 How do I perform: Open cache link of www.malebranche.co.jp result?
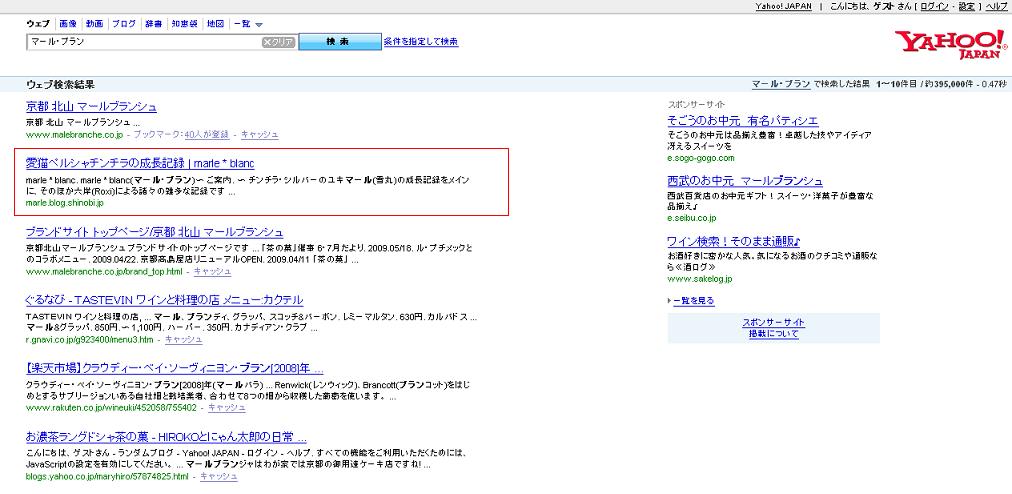259,134
